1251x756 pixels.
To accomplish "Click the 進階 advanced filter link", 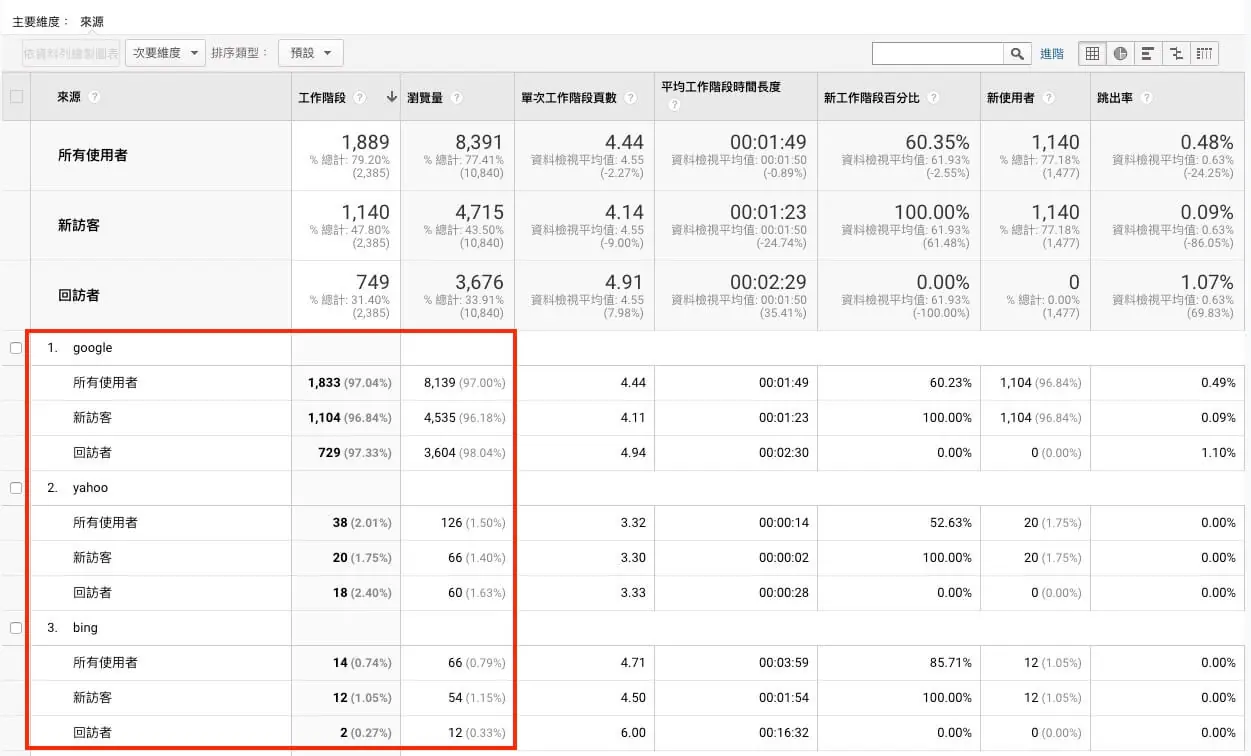I will pos(1052,54).
